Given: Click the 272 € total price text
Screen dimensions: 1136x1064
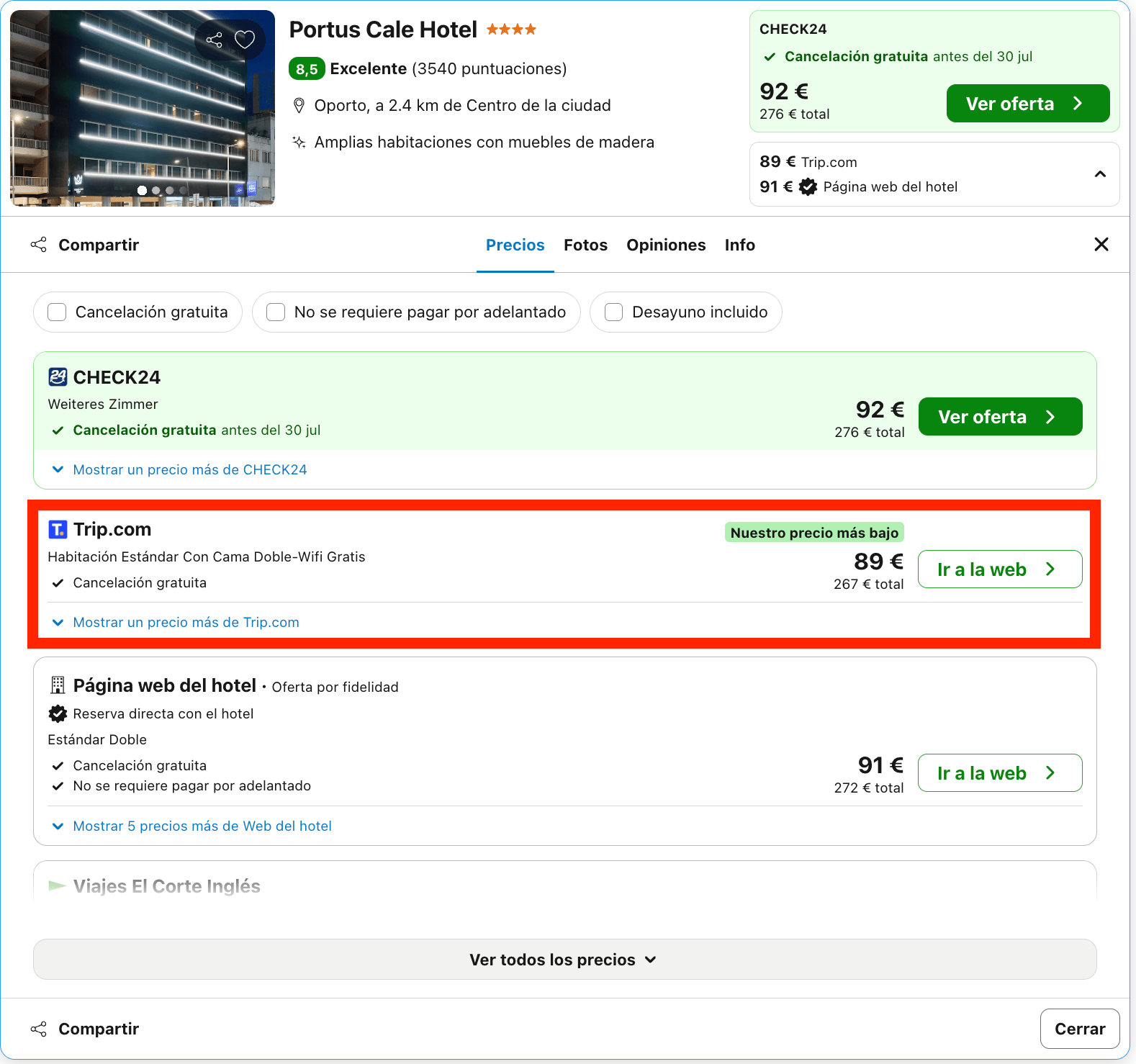Looking at the screenshot, I should pos(869,788).
